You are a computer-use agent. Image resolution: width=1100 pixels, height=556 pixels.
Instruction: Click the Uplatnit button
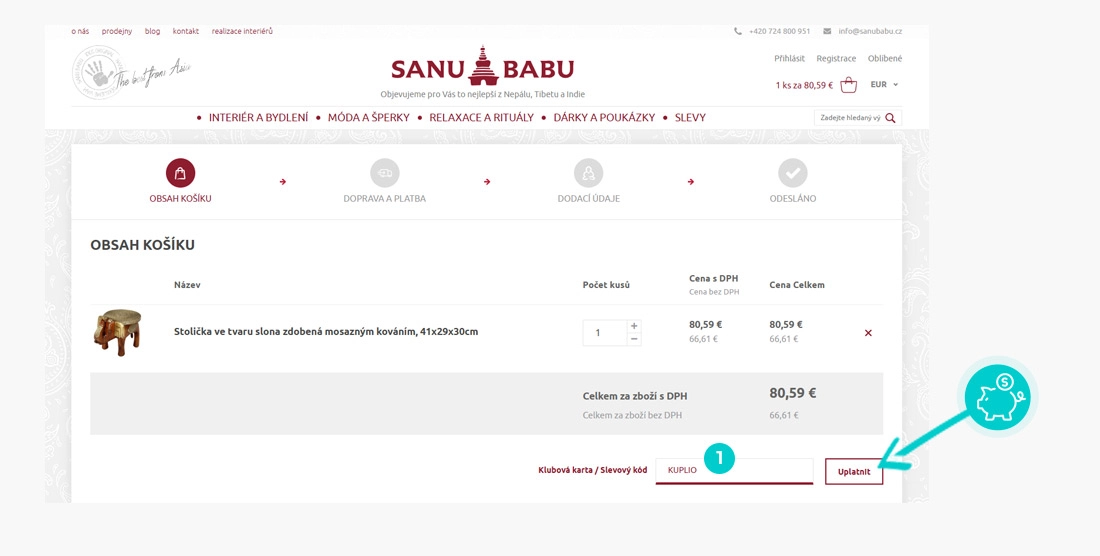click(854, 472)
